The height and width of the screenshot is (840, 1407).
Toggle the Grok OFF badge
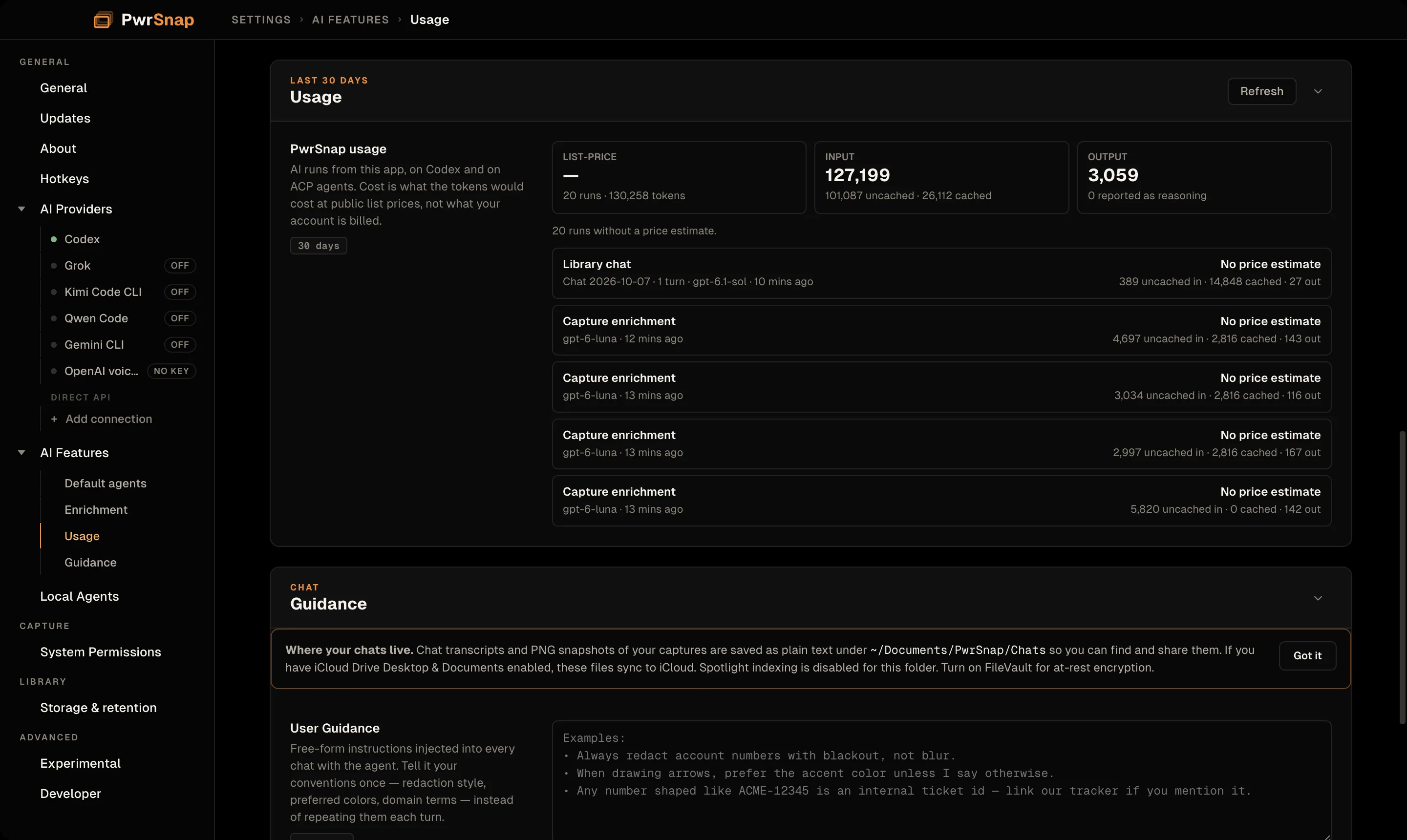180,266
